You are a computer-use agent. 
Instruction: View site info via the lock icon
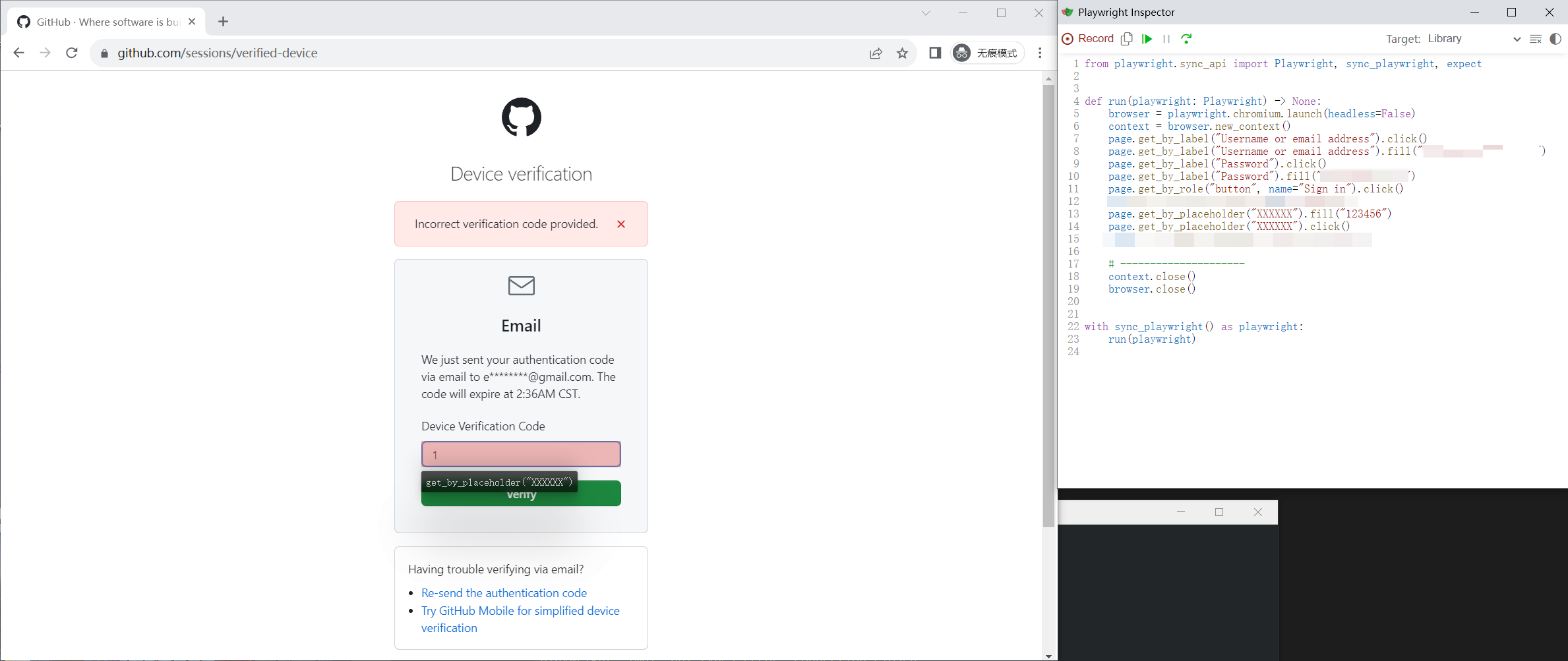(x=104, y=53)
